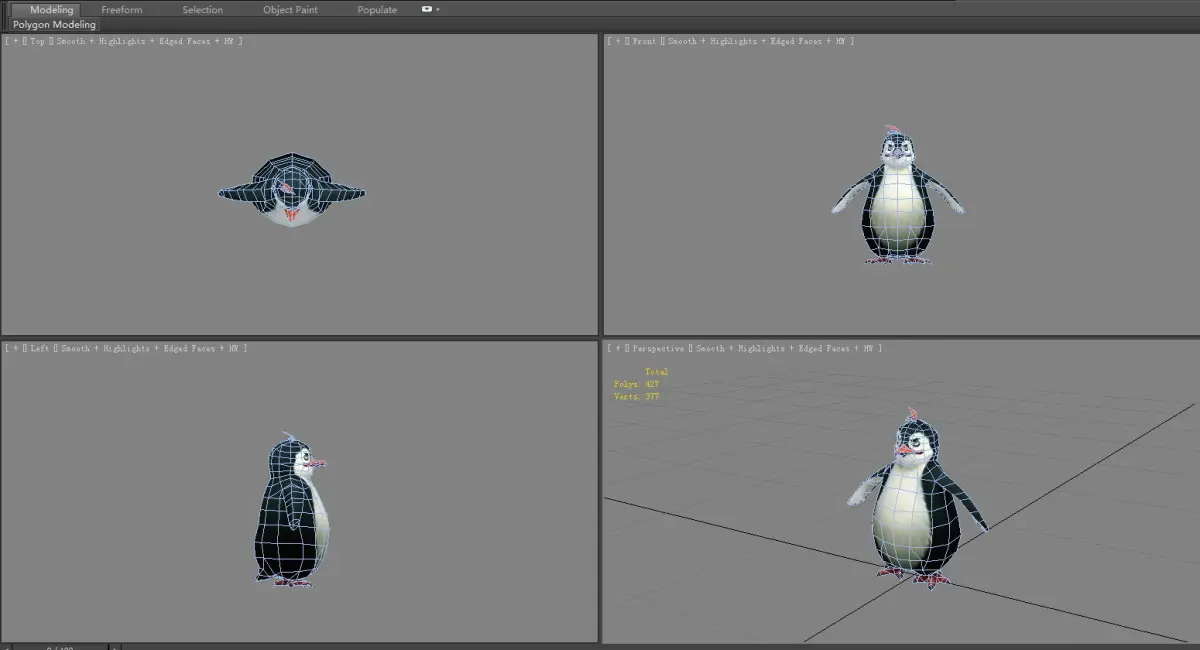Viewport: 1200px width, 650px height.
Task: Switch to the Freeform ribbon tab
Action: 122,10
